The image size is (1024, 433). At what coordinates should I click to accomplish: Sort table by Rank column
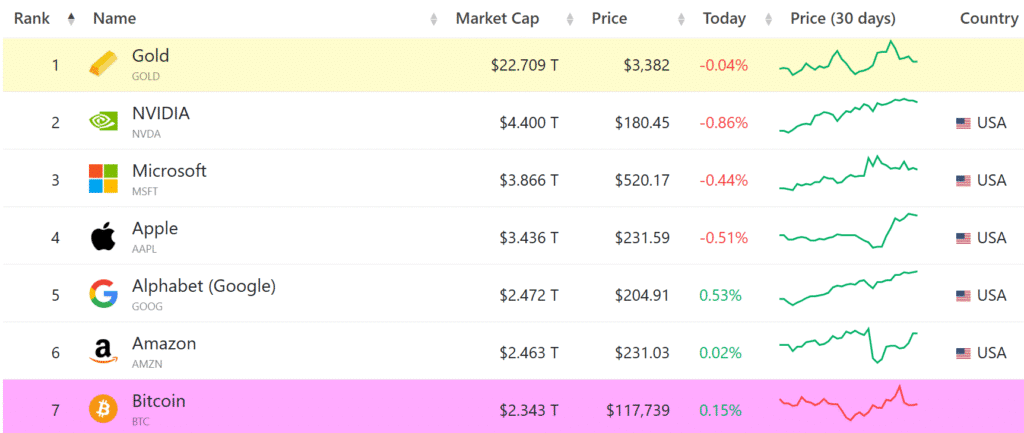pos(31,19)
